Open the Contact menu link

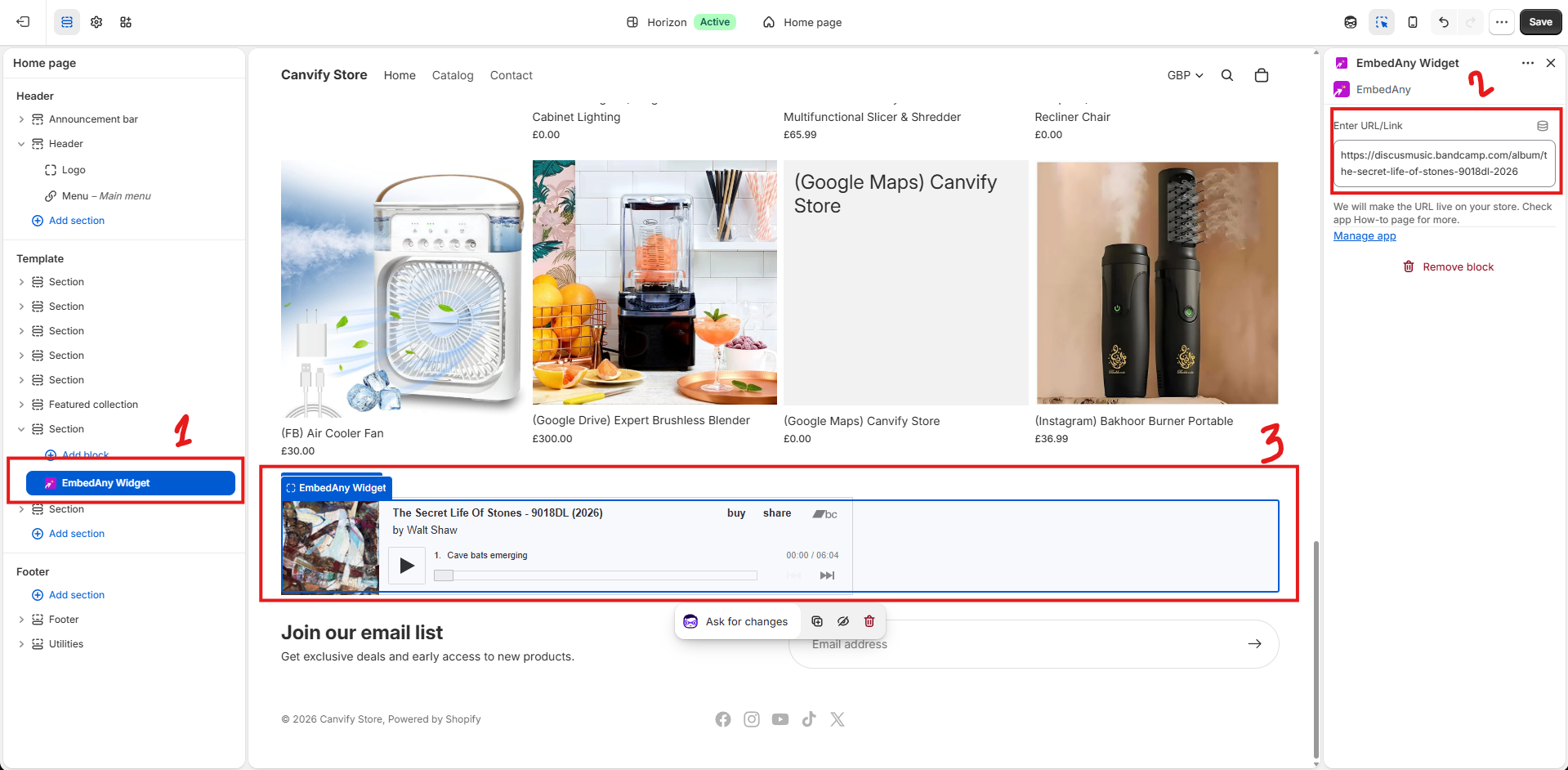[511, 75]
